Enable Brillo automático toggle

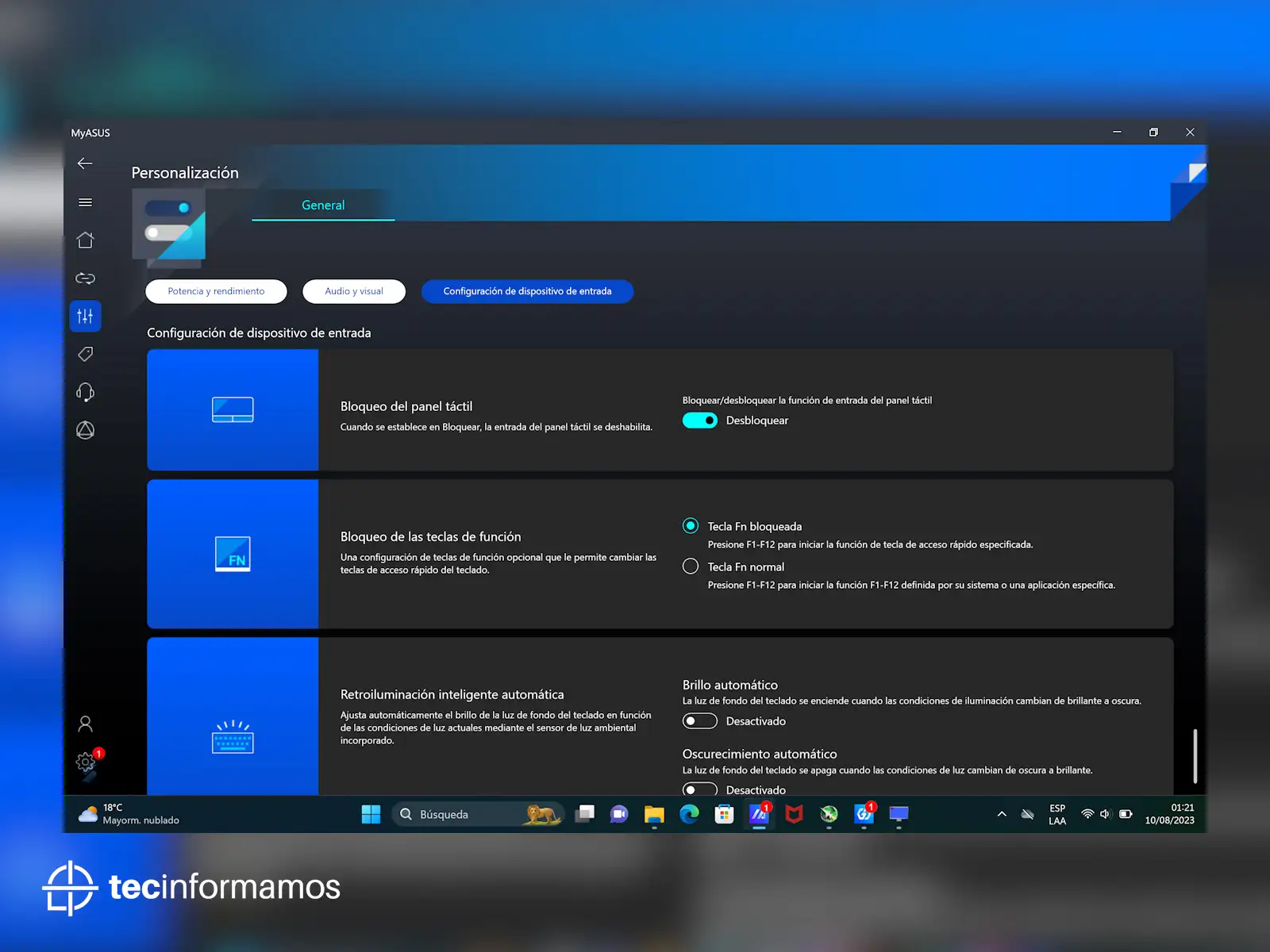699,721
